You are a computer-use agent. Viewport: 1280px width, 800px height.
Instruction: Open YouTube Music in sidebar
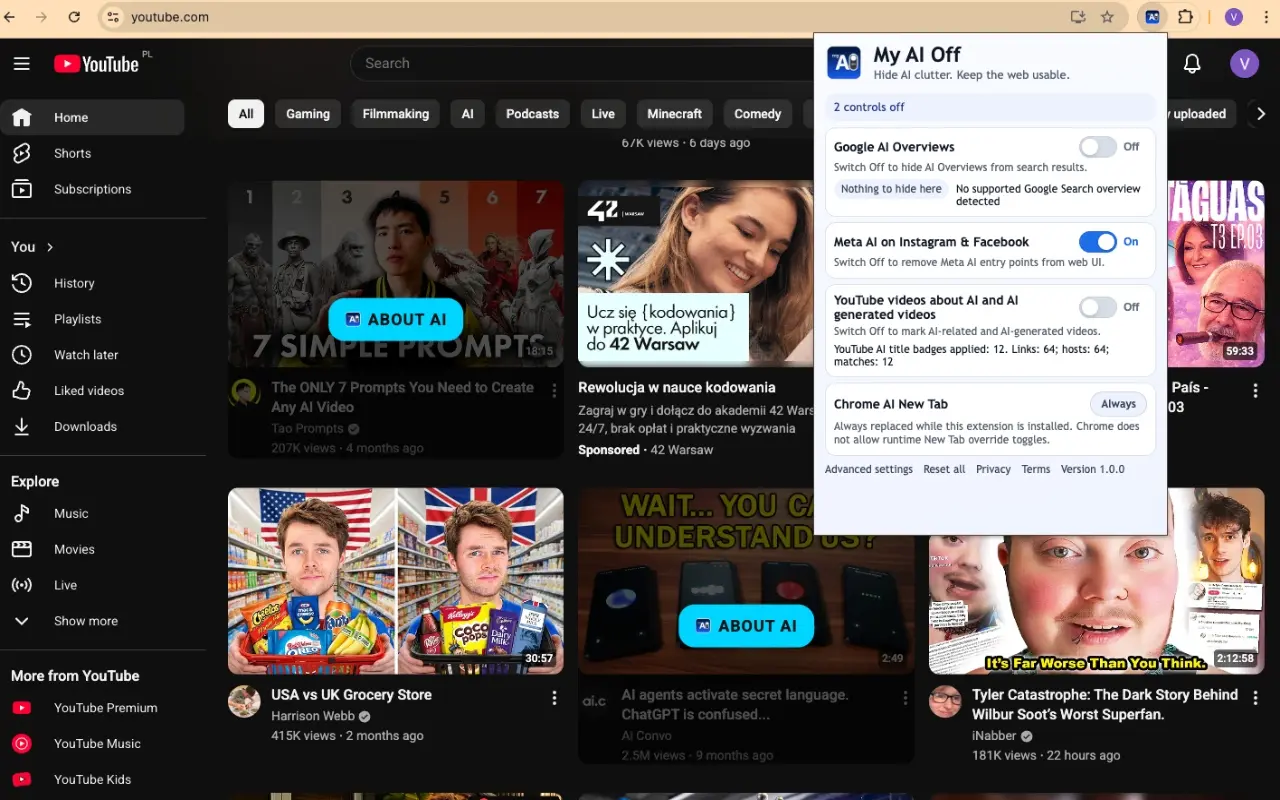pyautogui.click(x=92, y=744)
